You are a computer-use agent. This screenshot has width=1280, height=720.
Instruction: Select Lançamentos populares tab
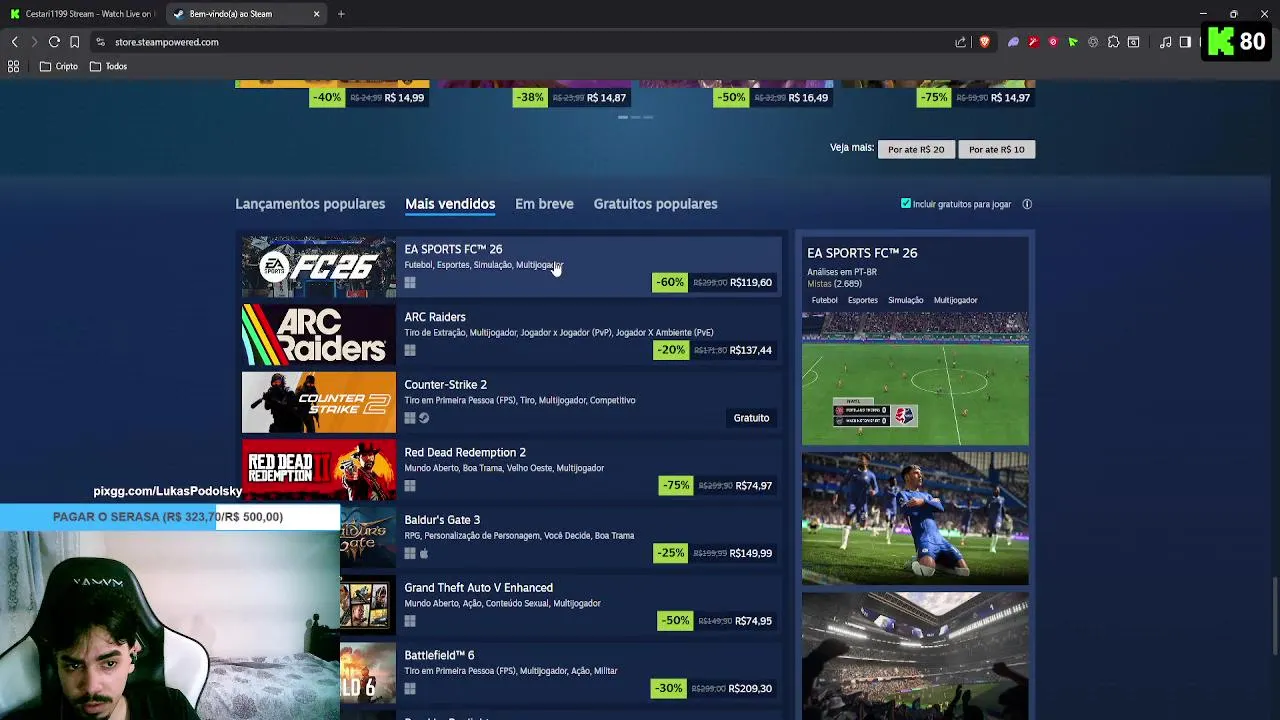[310, 204]
